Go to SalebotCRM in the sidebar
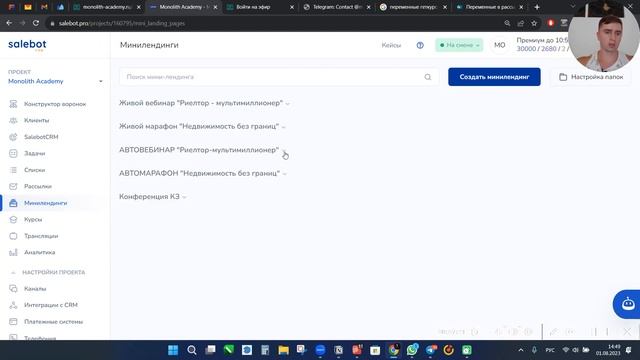 tap(41, 137)
